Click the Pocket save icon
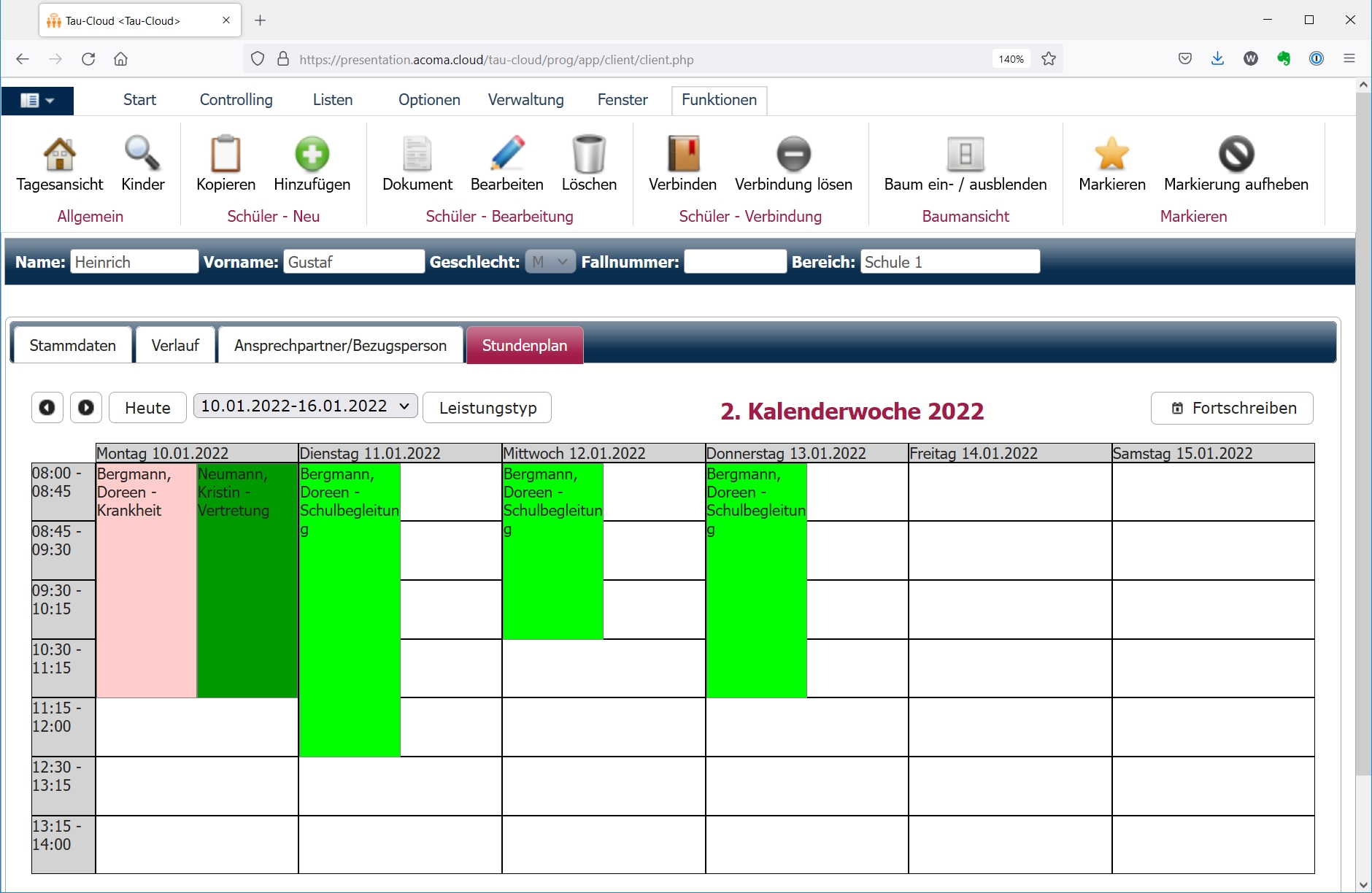 coord(1185,59)
